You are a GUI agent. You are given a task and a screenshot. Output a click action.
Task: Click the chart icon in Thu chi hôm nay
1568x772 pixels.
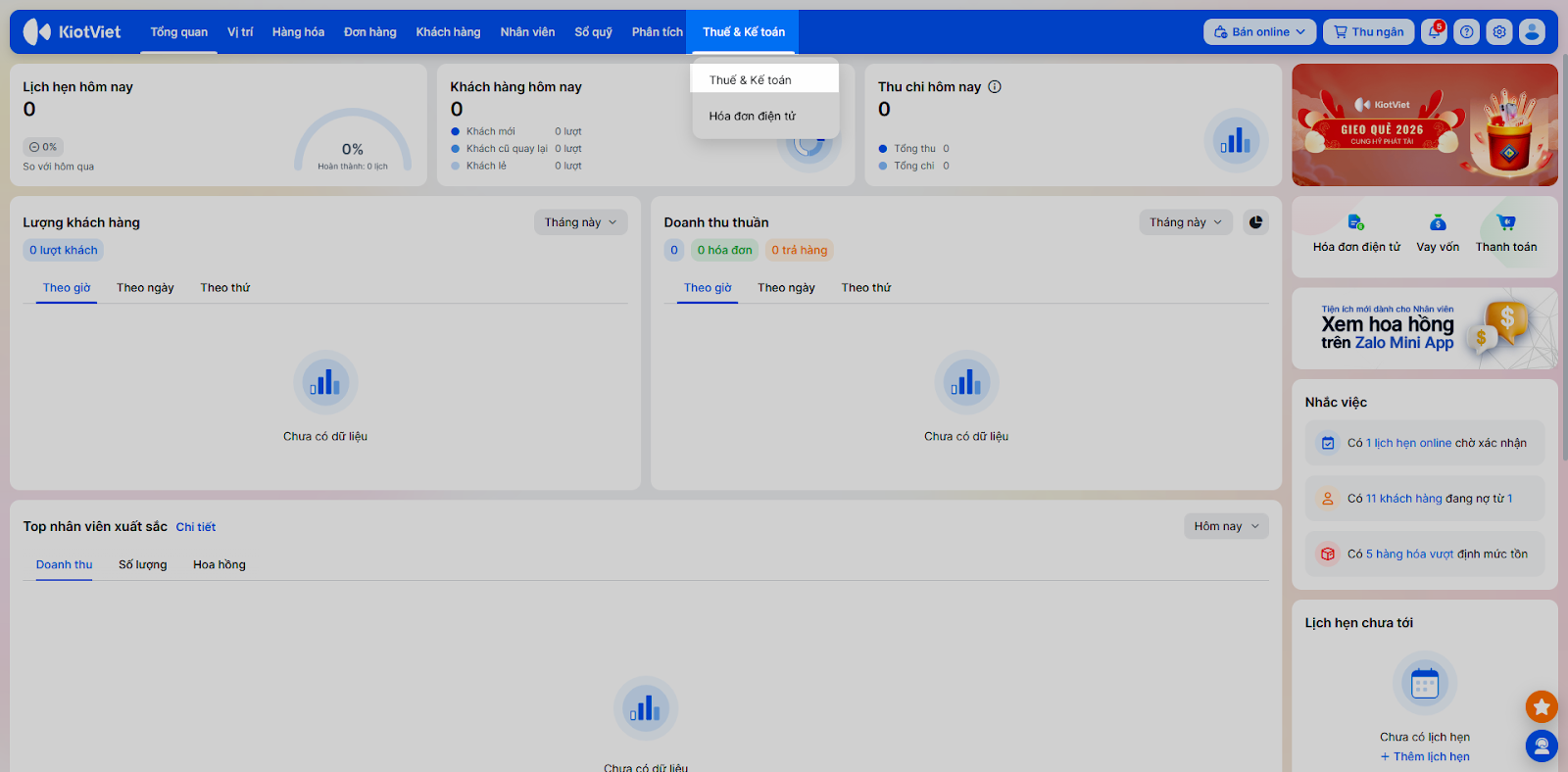tap(1236, 141)
